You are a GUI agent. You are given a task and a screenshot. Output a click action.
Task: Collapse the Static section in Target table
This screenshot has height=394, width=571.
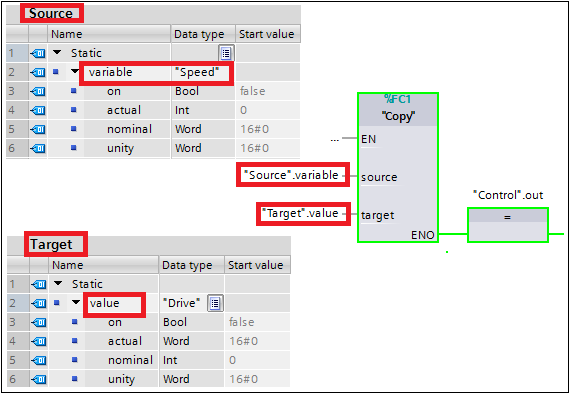point(58,283)
